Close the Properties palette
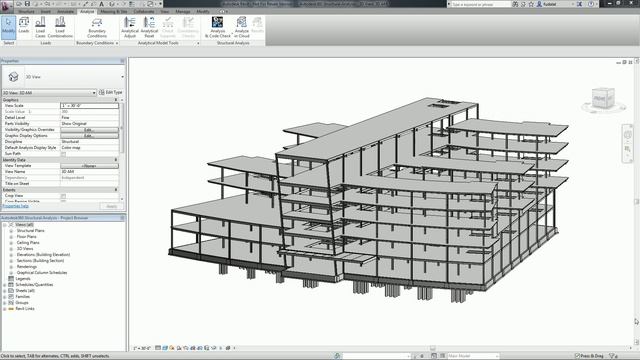 point(122,61)
